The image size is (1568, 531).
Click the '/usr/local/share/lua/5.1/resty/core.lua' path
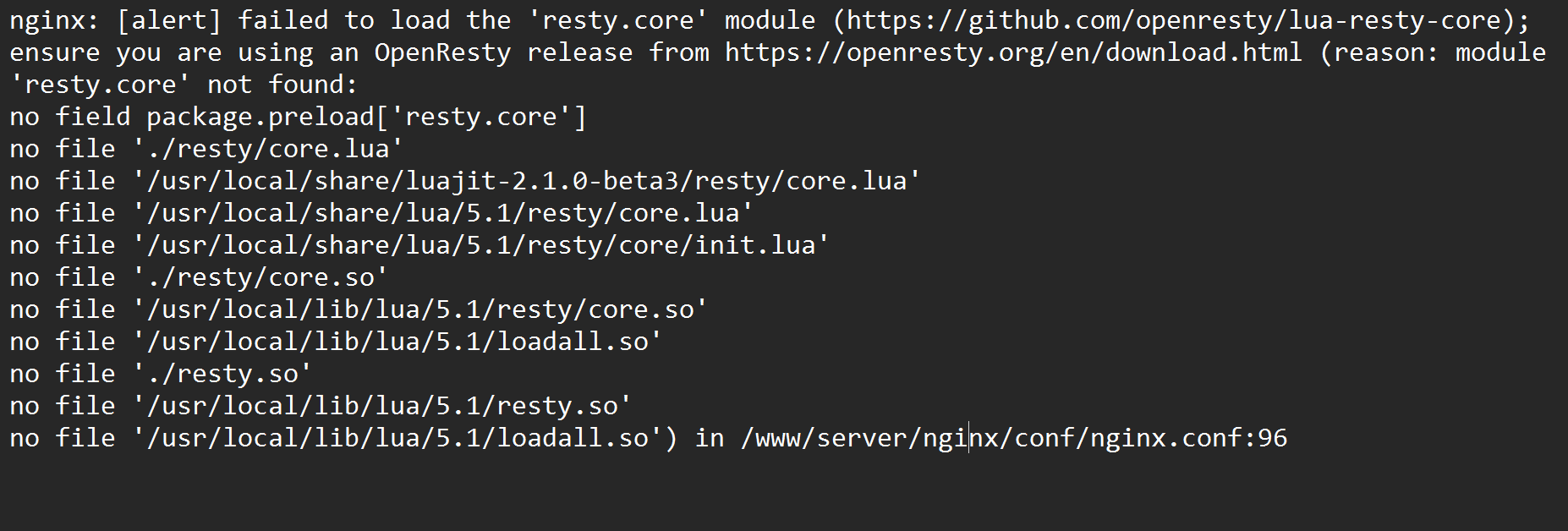point(442,213)
